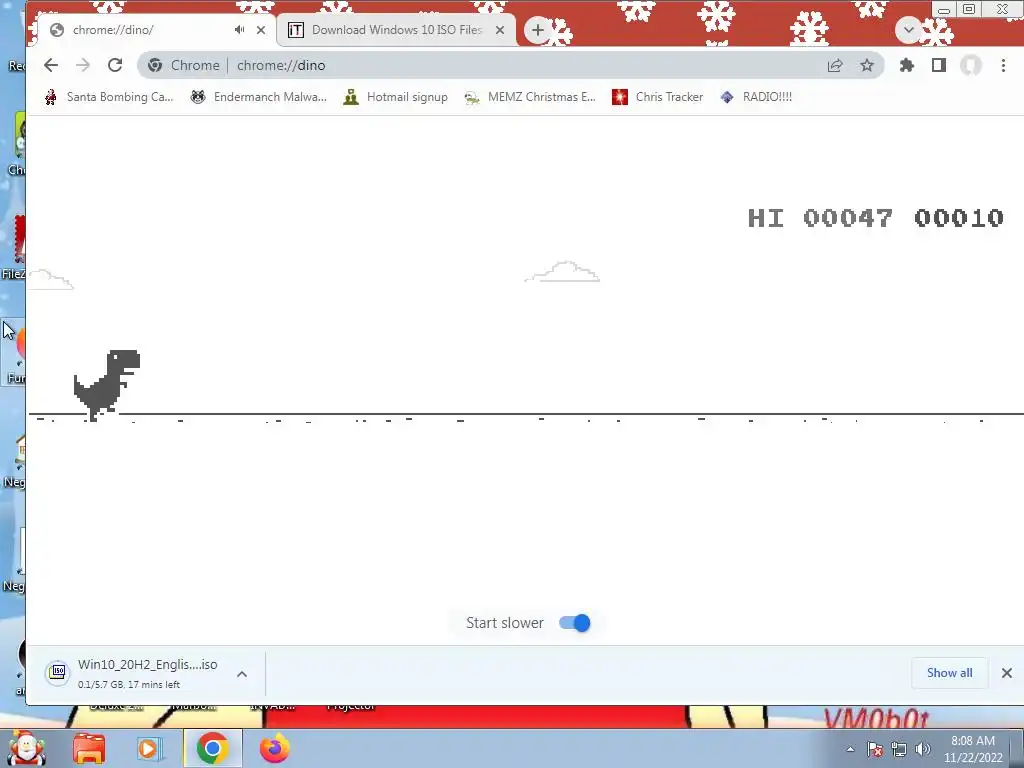Click the Action Center flag tray icon

(875, 749)
